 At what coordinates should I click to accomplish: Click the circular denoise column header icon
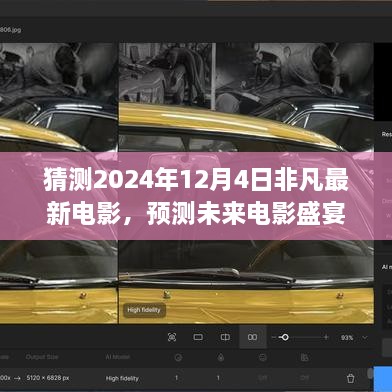[x=178, y=358]
